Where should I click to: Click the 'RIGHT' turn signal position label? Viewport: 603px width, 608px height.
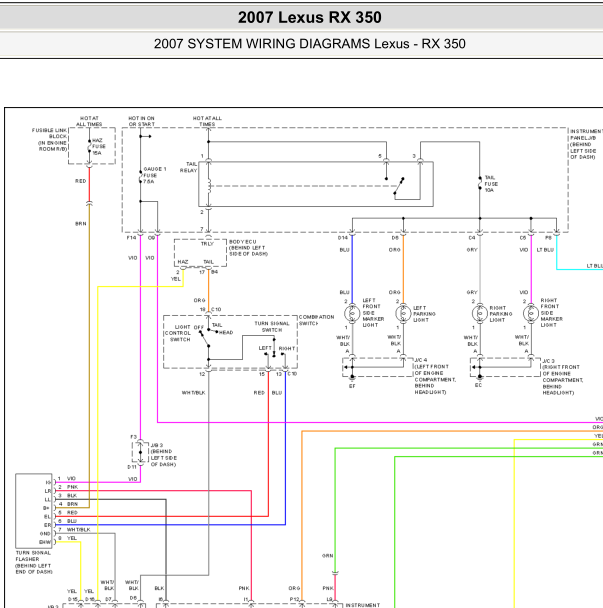point(287,348)
